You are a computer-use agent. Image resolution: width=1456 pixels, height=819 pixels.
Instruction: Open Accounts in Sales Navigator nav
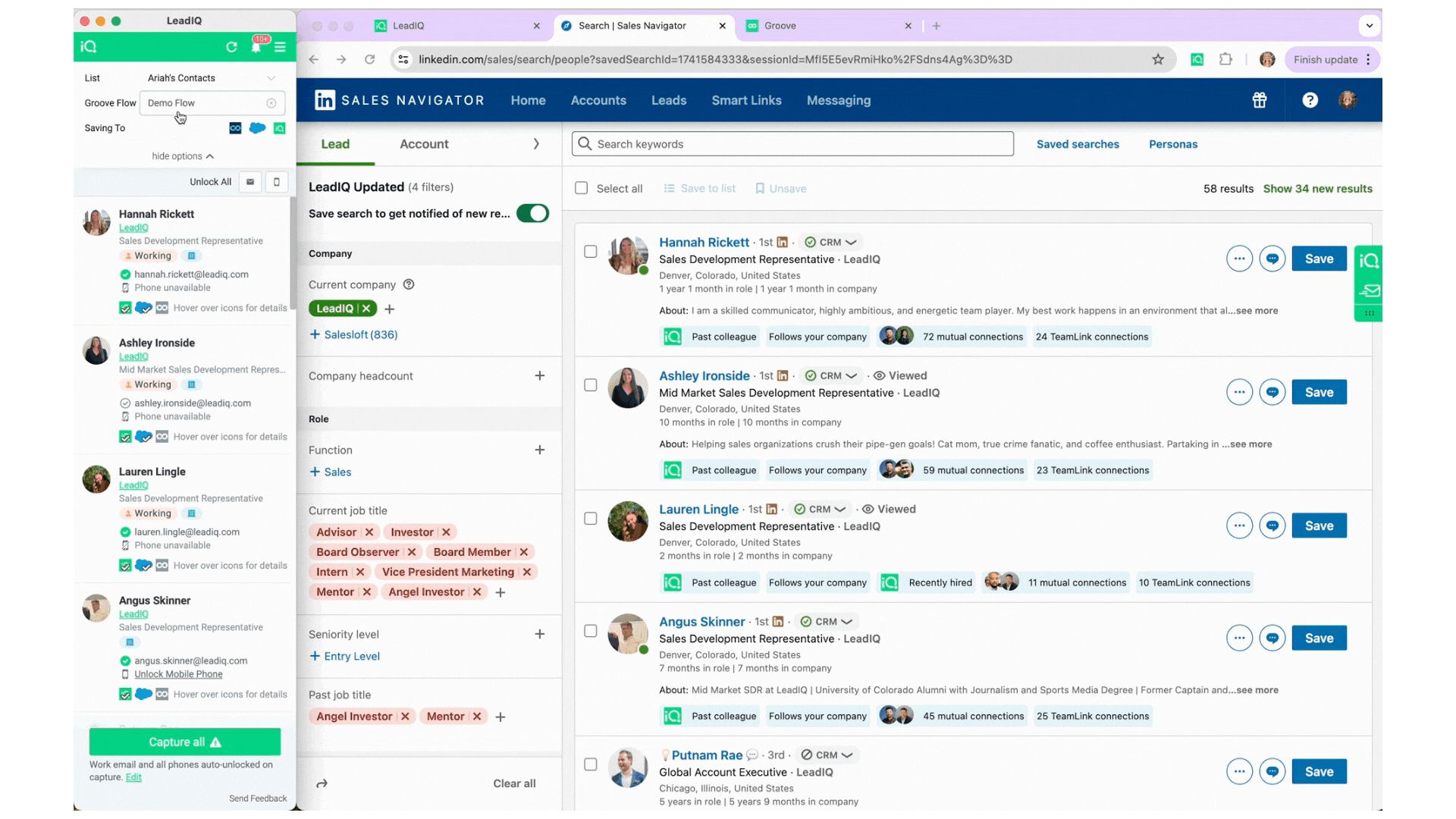[598, 100]
